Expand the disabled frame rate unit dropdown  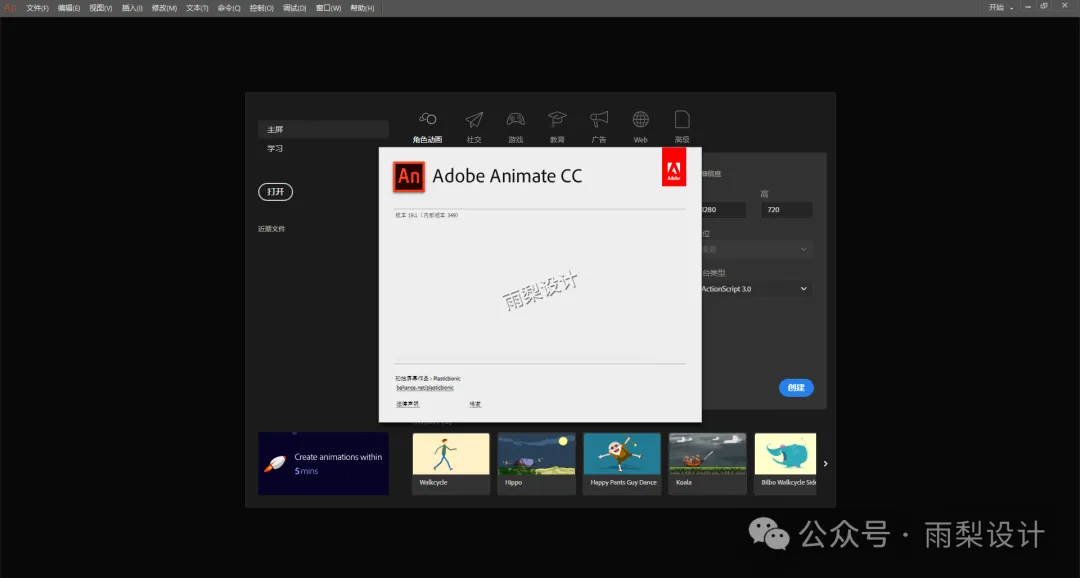(x=756, y=249)
